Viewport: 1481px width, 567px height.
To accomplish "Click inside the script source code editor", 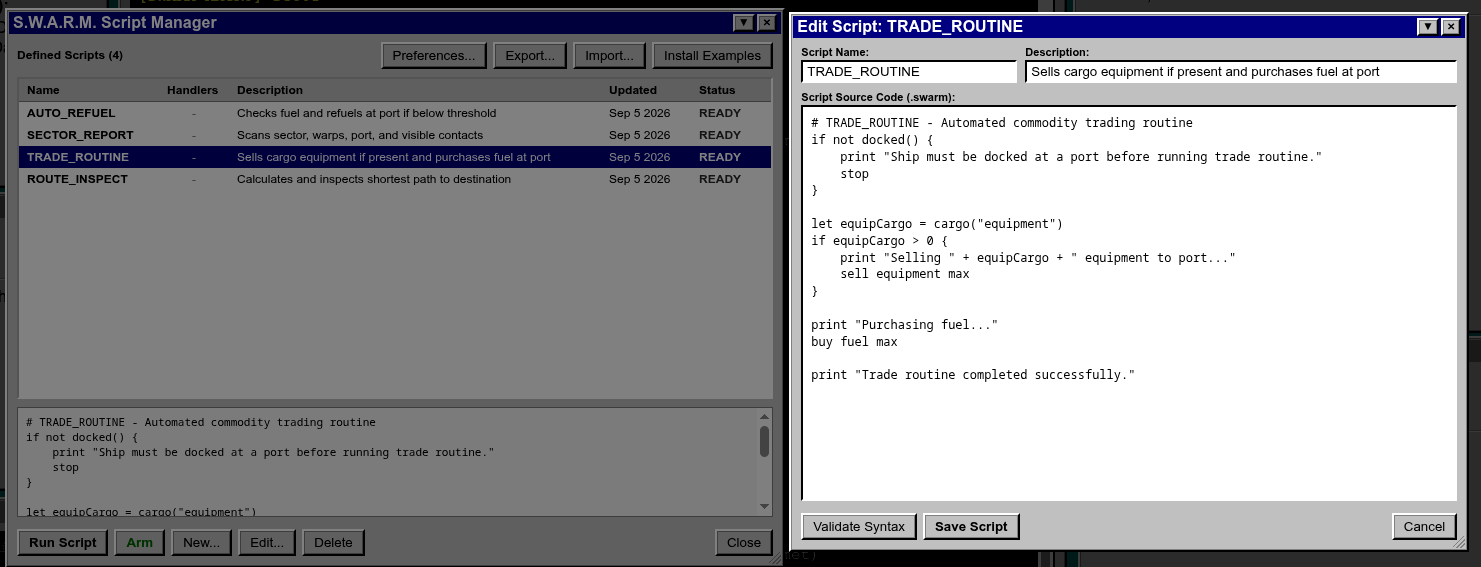I will coord(1129,303).
